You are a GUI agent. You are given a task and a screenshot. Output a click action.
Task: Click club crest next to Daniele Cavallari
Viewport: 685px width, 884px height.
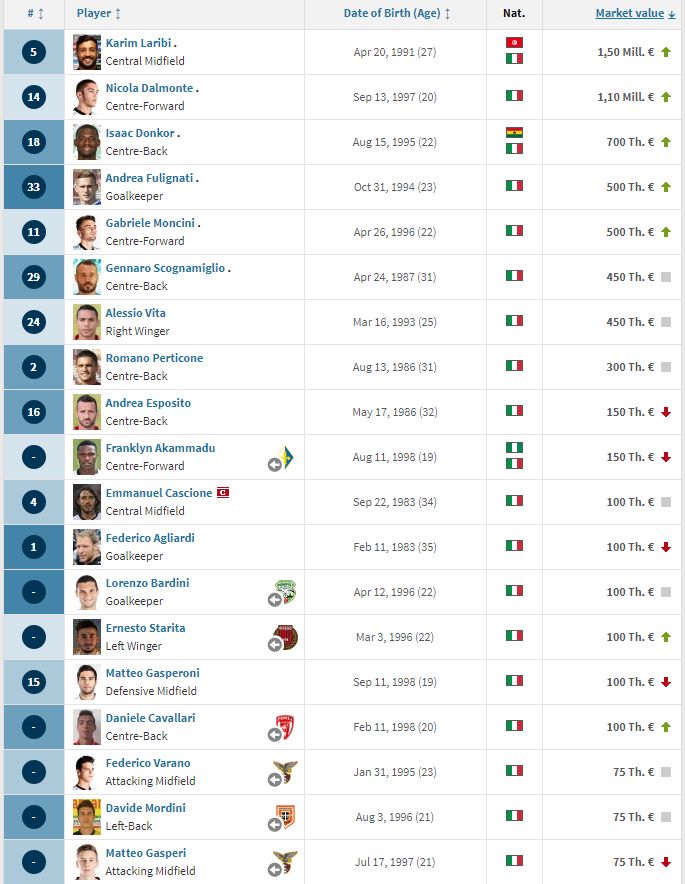[287, 727]
